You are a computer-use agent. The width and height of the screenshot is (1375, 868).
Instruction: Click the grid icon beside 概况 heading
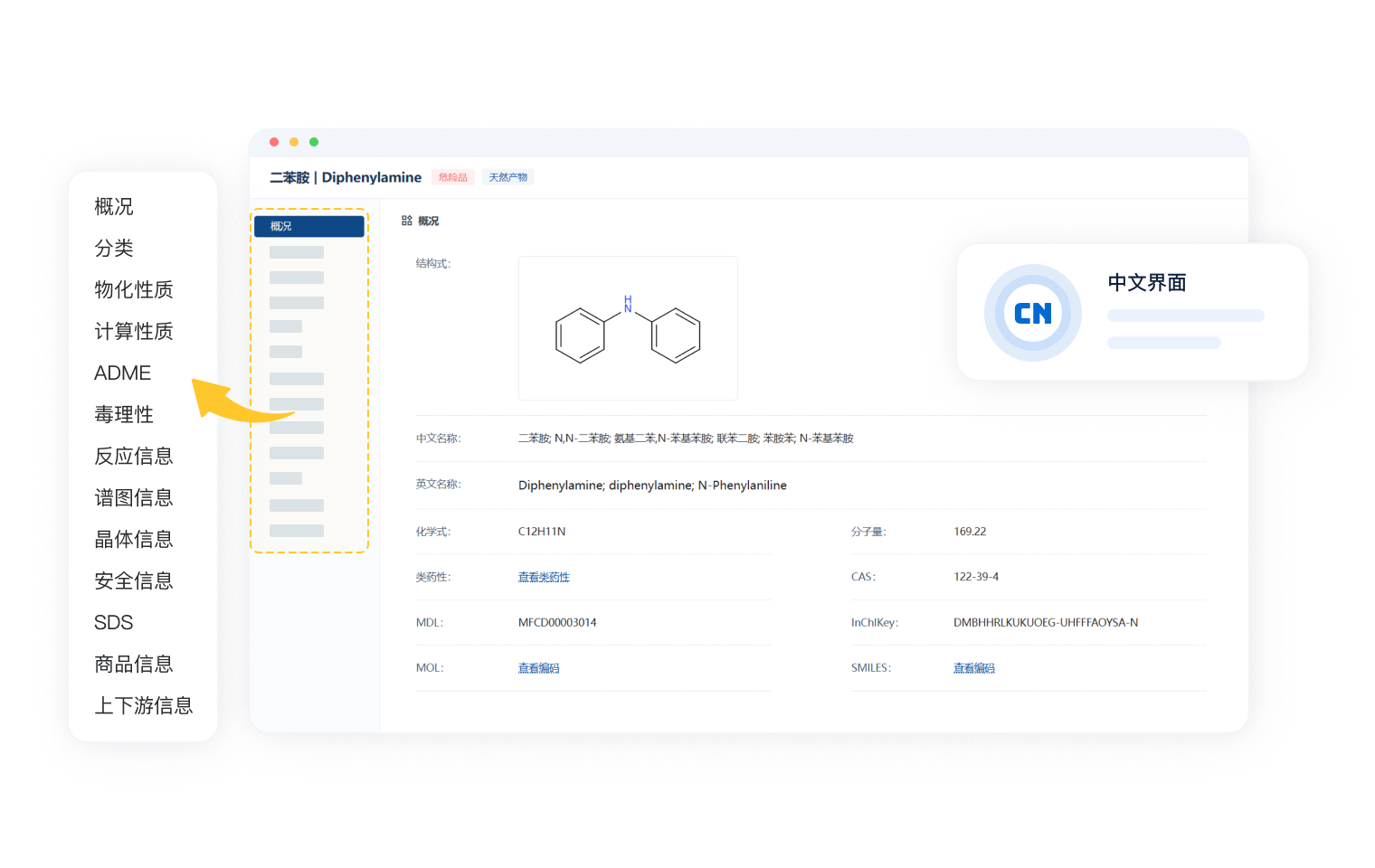click(x=406, y=221)
